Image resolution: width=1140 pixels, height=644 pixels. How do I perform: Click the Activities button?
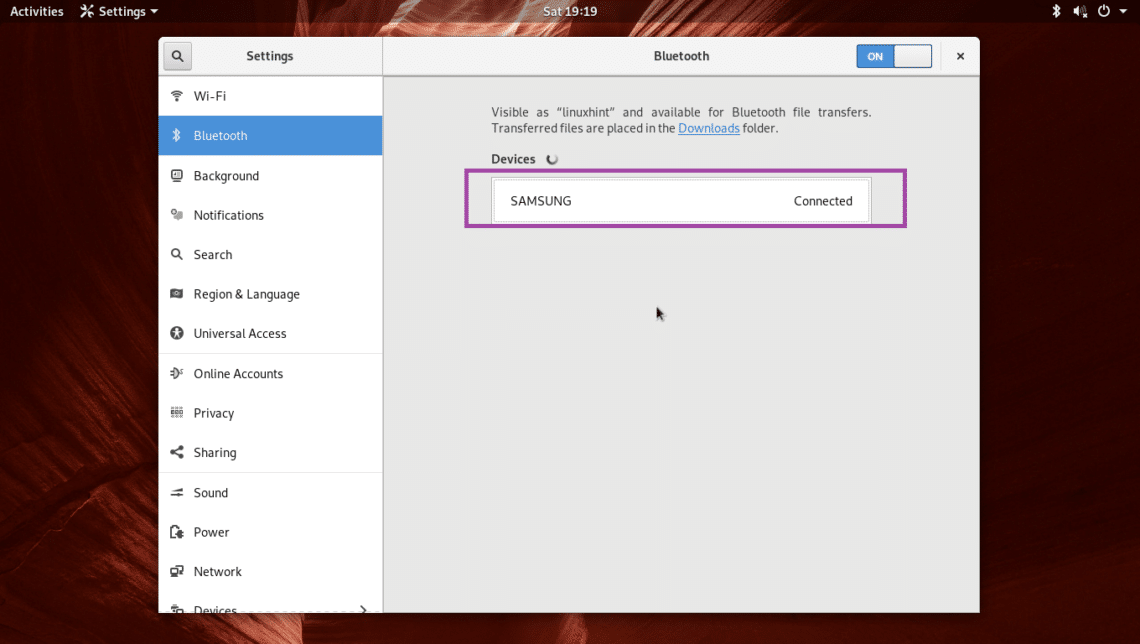click(36, 11)
